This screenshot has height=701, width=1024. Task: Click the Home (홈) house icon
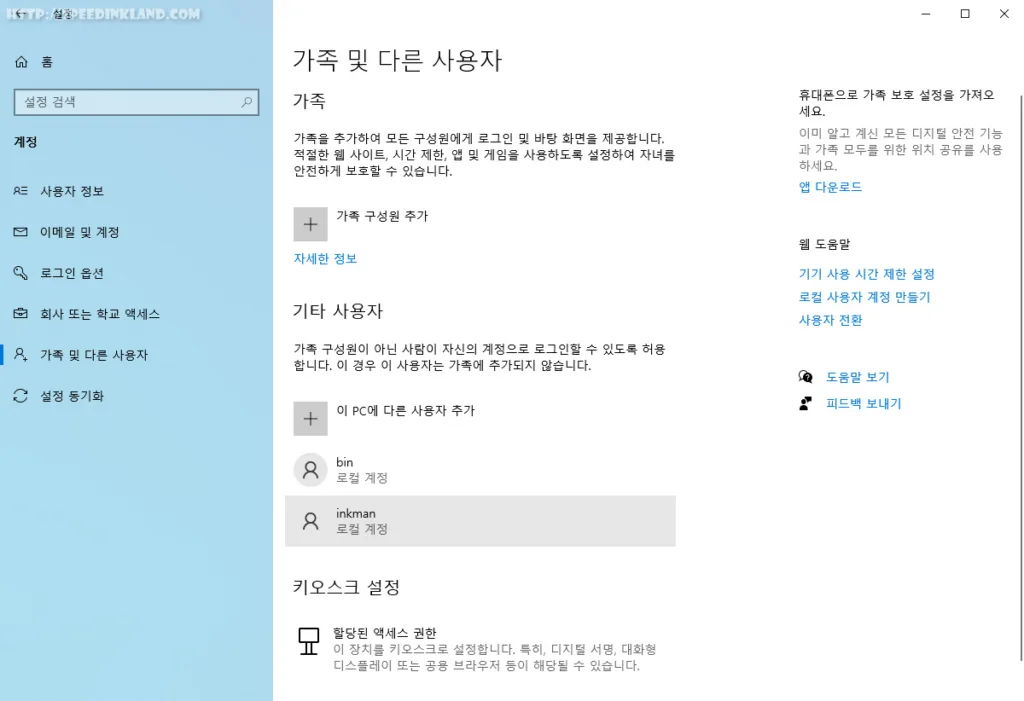(x=21, y=61)
